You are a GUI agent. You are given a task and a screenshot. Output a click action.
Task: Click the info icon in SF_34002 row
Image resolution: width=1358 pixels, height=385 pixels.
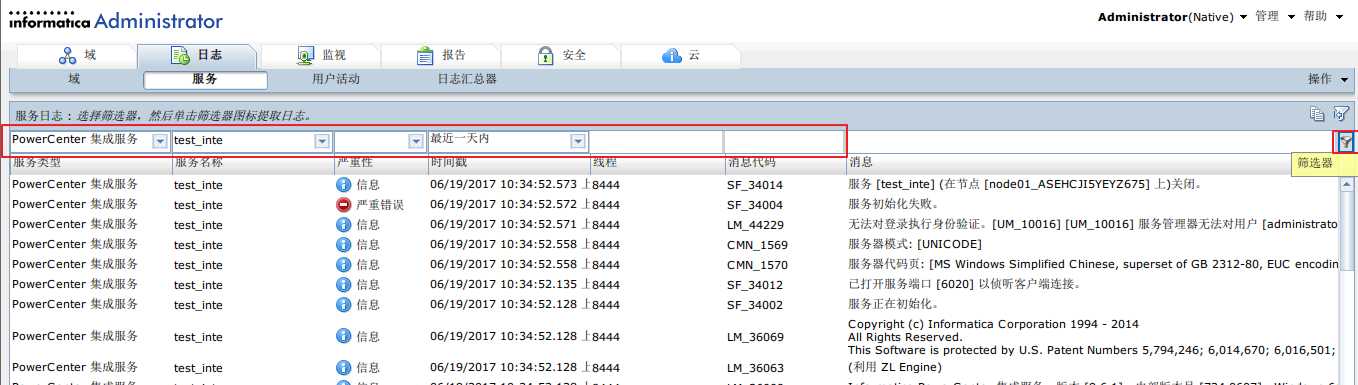pyautogui.click(x=344, y=305)
